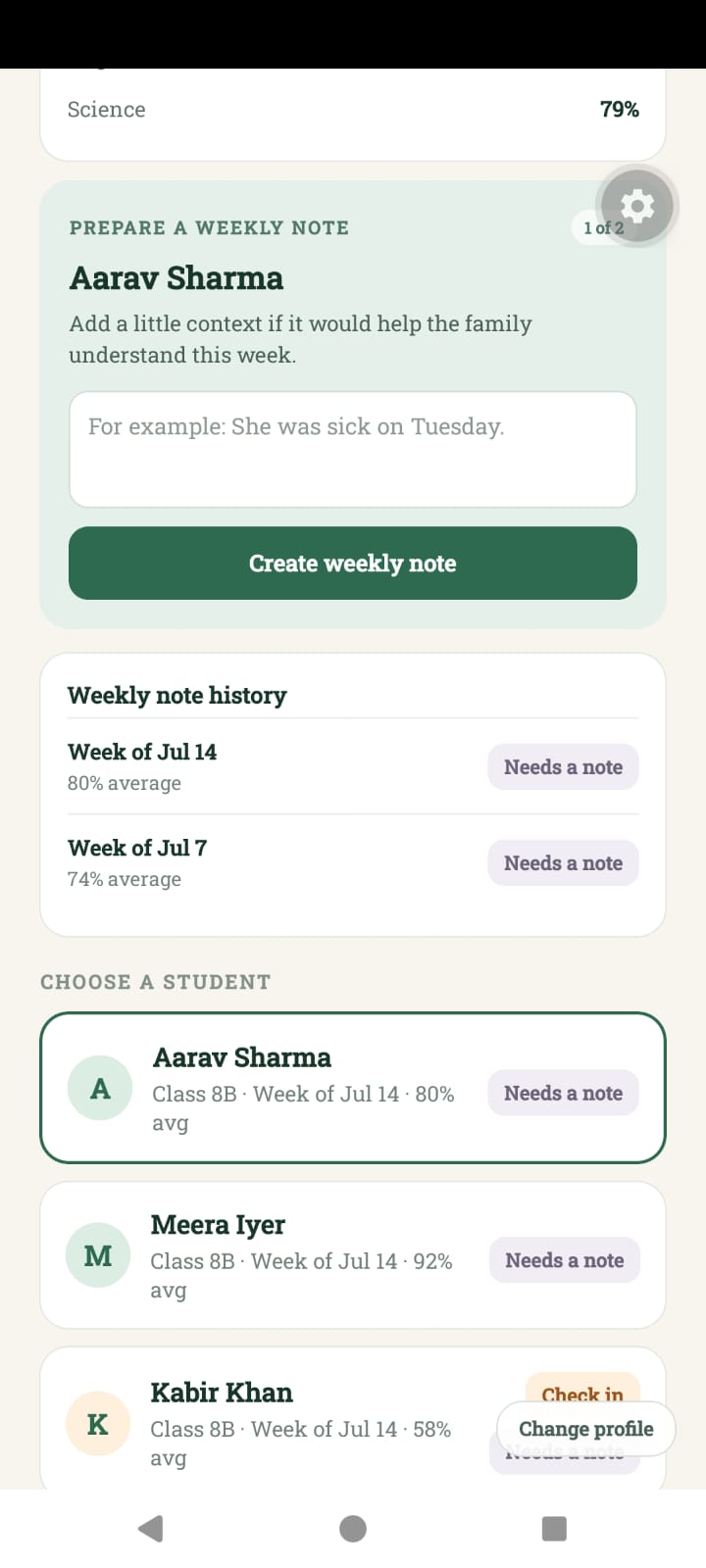
Task: Open the floating settings gear icon
Action: pos(637,206)
